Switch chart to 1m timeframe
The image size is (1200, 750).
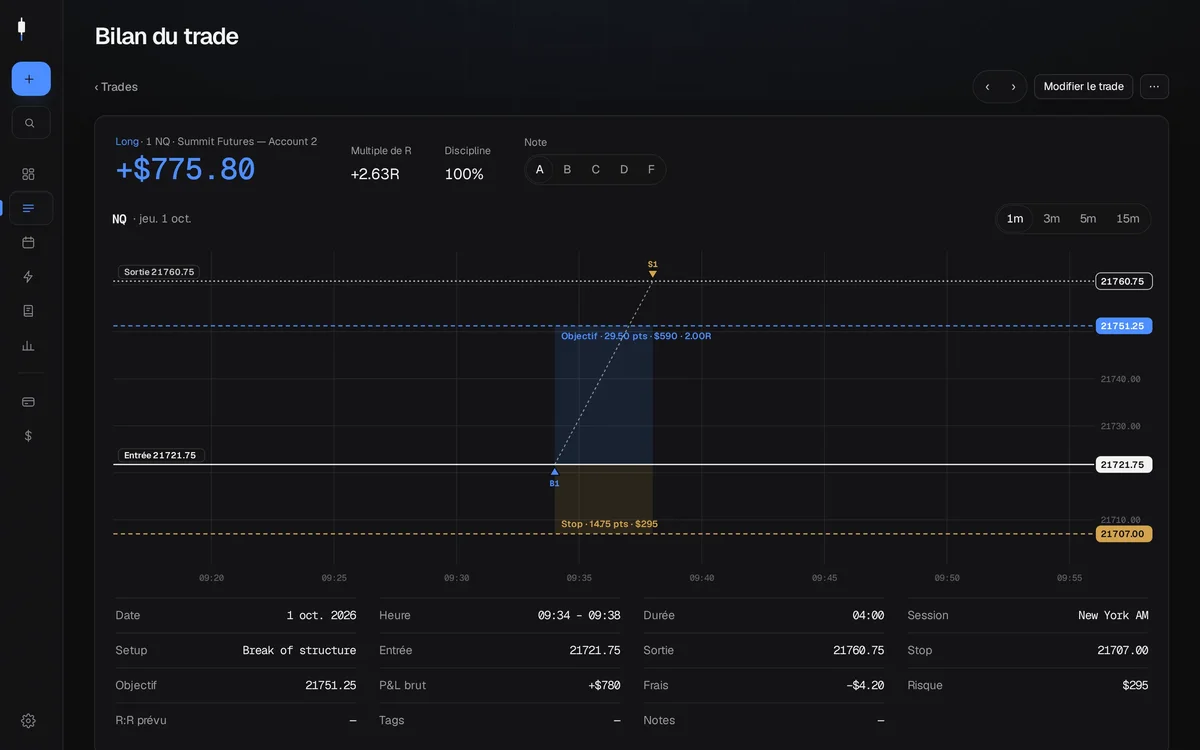pyautogui.click(x=1015, y=219)
